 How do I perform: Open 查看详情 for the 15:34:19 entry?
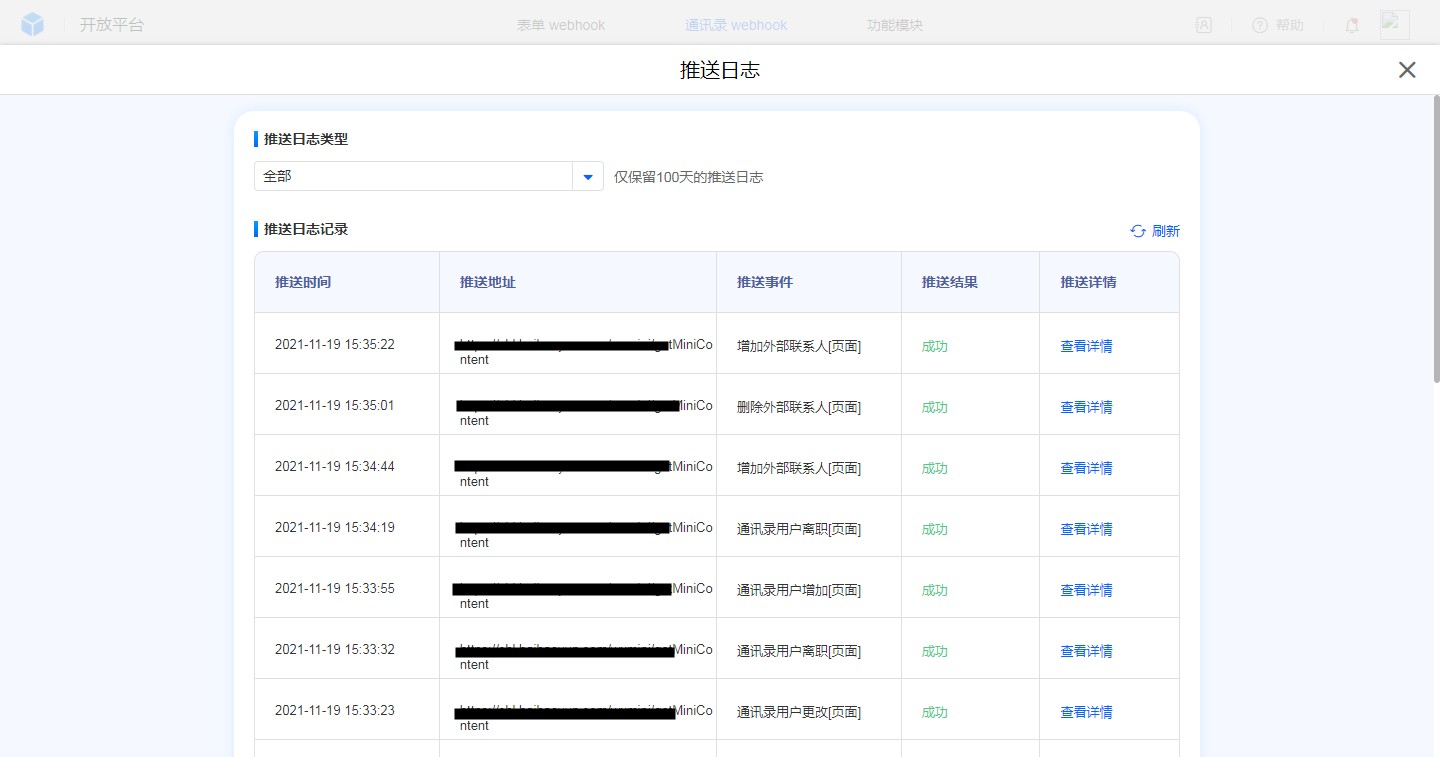click(1086, 529)
